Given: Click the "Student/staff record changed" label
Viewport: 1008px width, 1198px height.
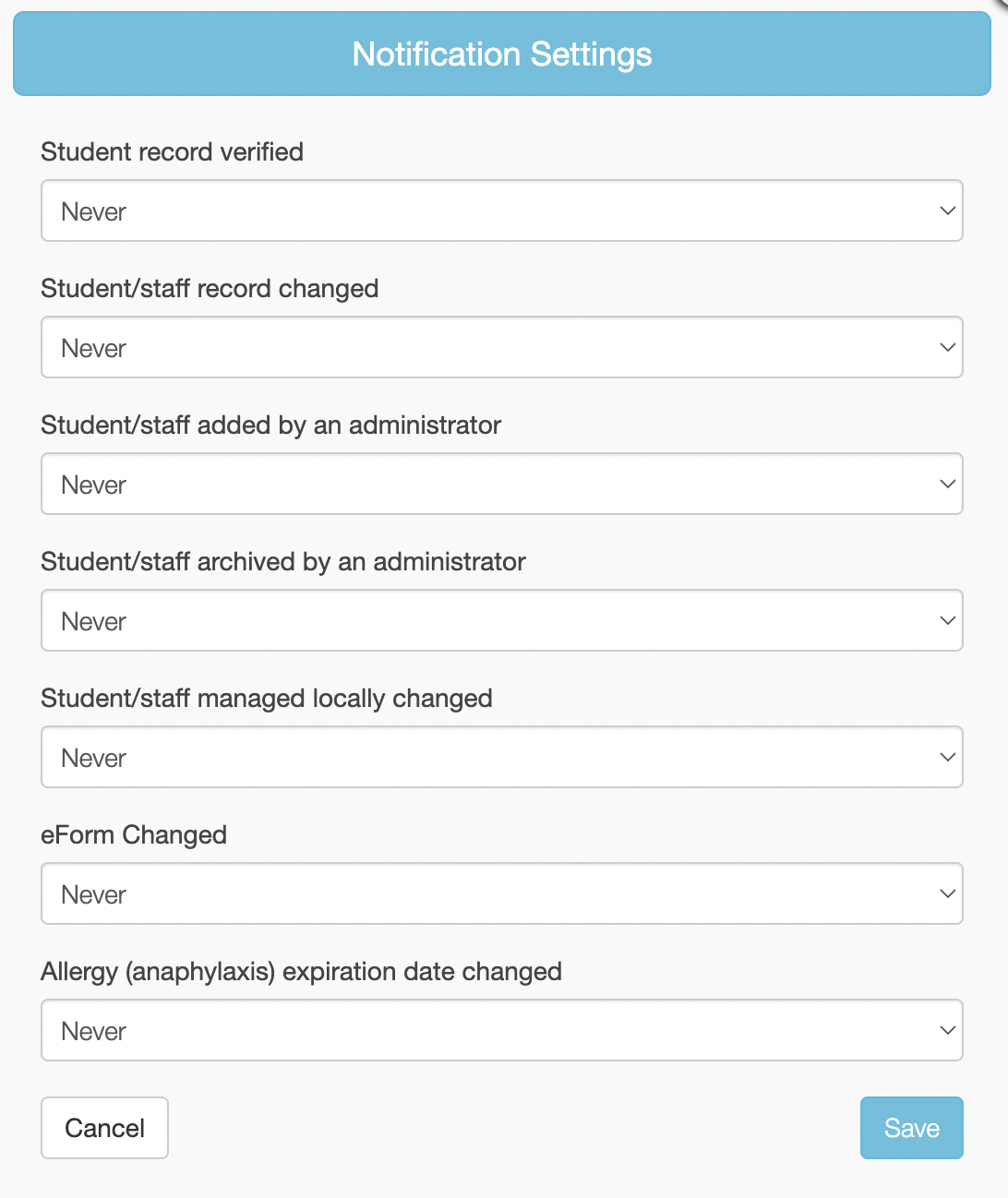Looking at the screenshot, I should [210, 288].
